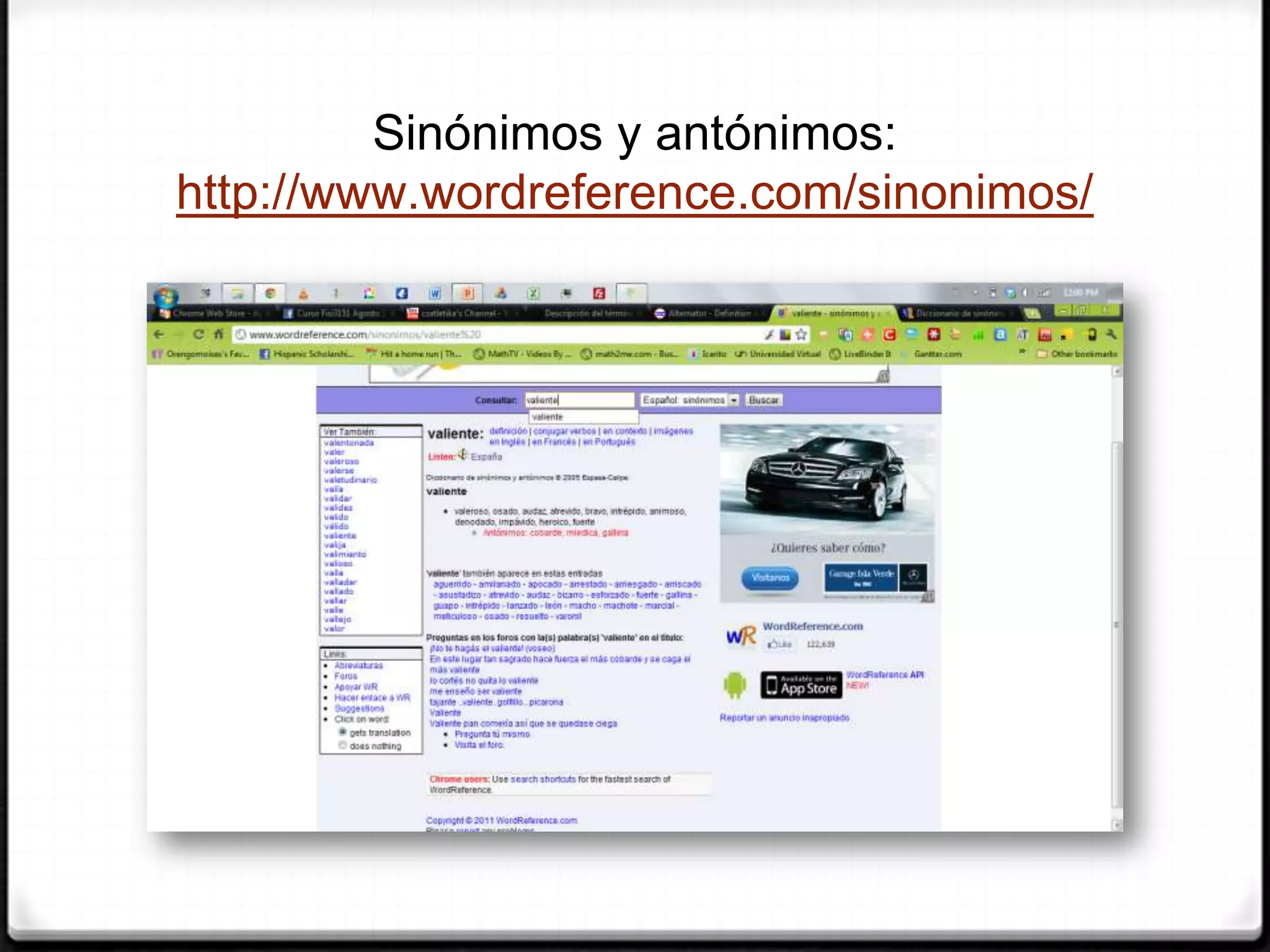Open 'Pregunta tú mismo' link
Image resolution: width=1270 pixels, height=952 pixels.
492,734
